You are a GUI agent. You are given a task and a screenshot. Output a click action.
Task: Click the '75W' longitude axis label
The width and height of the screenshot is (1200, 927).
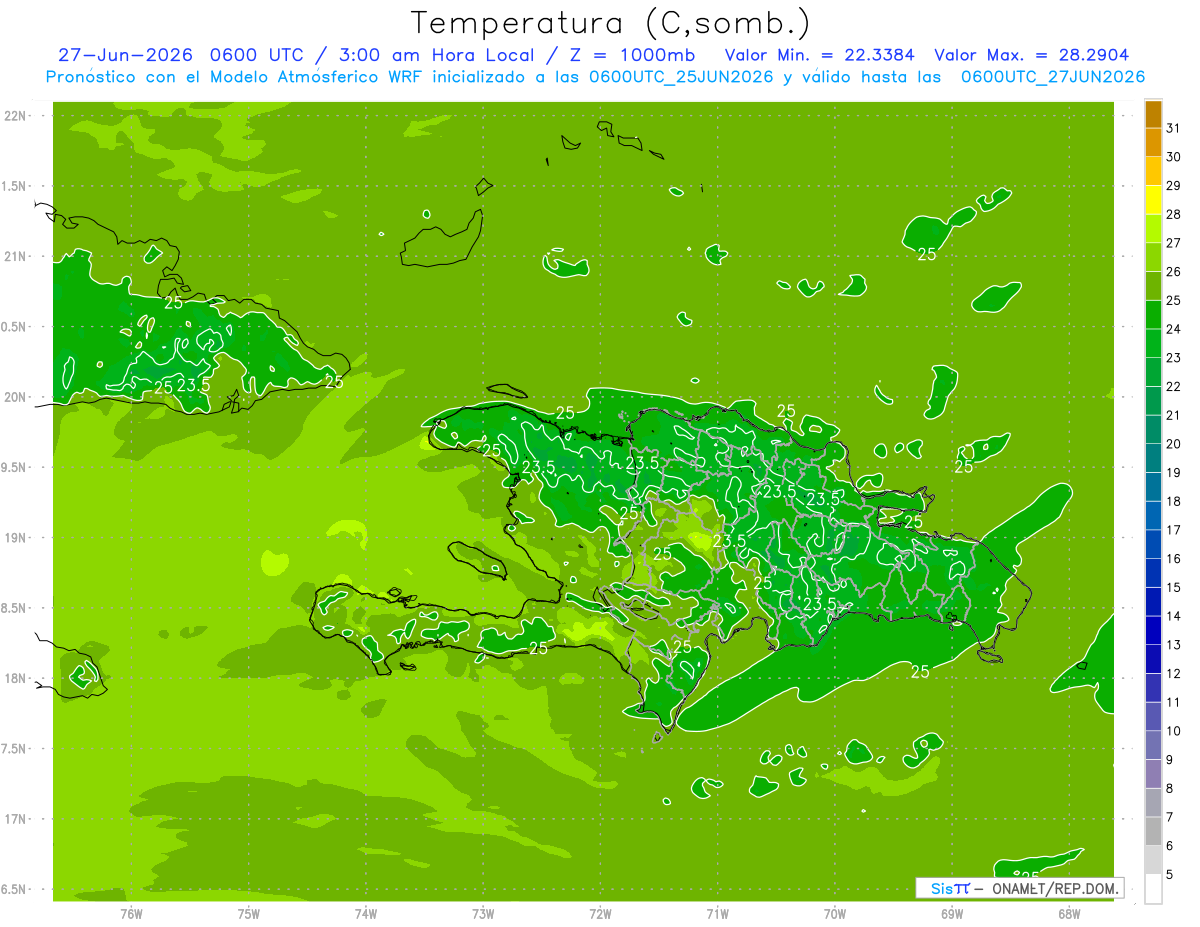249,913
